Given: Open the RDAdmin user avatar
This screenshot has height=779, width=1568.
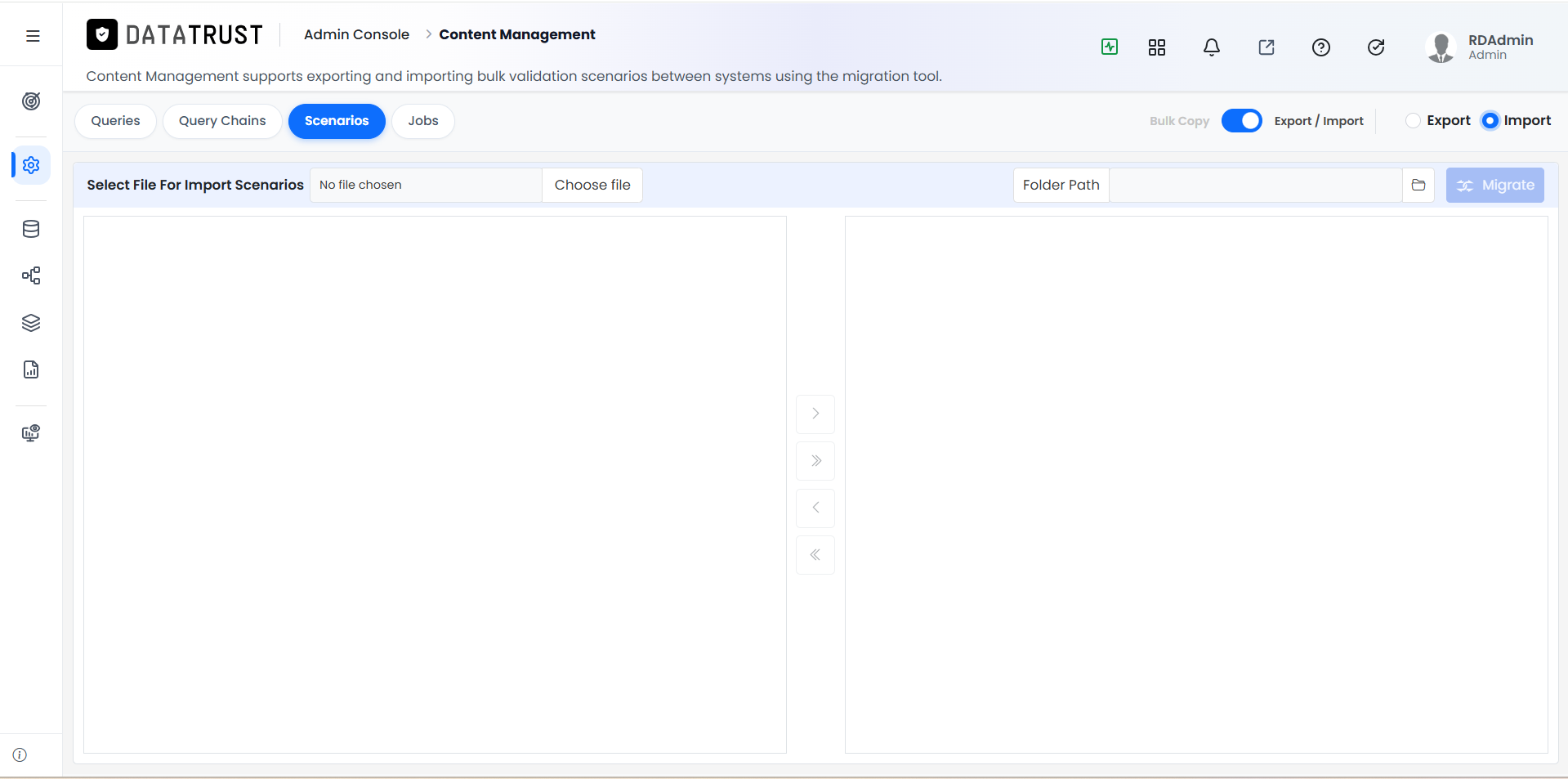Looking at the screenshot, I should coord(1441,47).
